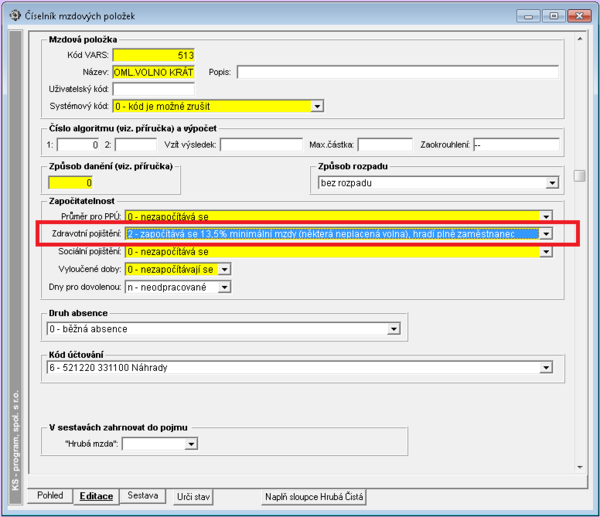
Task: Open the Zdravotní pojištění dropdown arrow
Action: pos(546,233)
